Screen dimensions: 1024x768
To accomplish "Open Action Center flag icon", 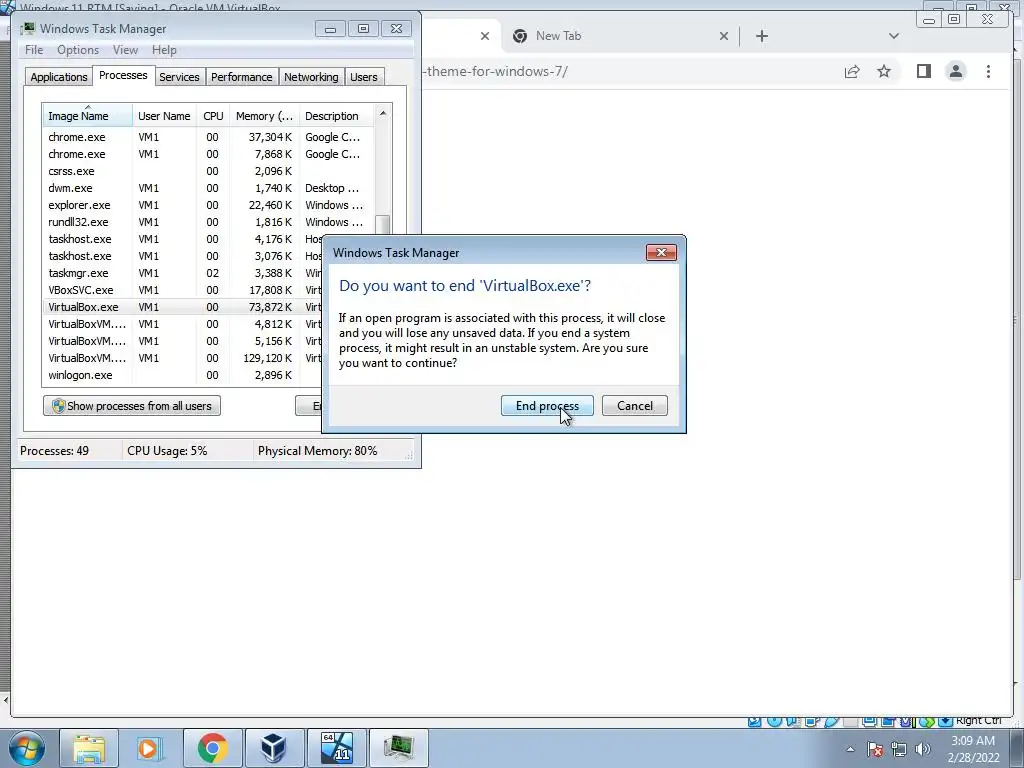I will [875, 749].
